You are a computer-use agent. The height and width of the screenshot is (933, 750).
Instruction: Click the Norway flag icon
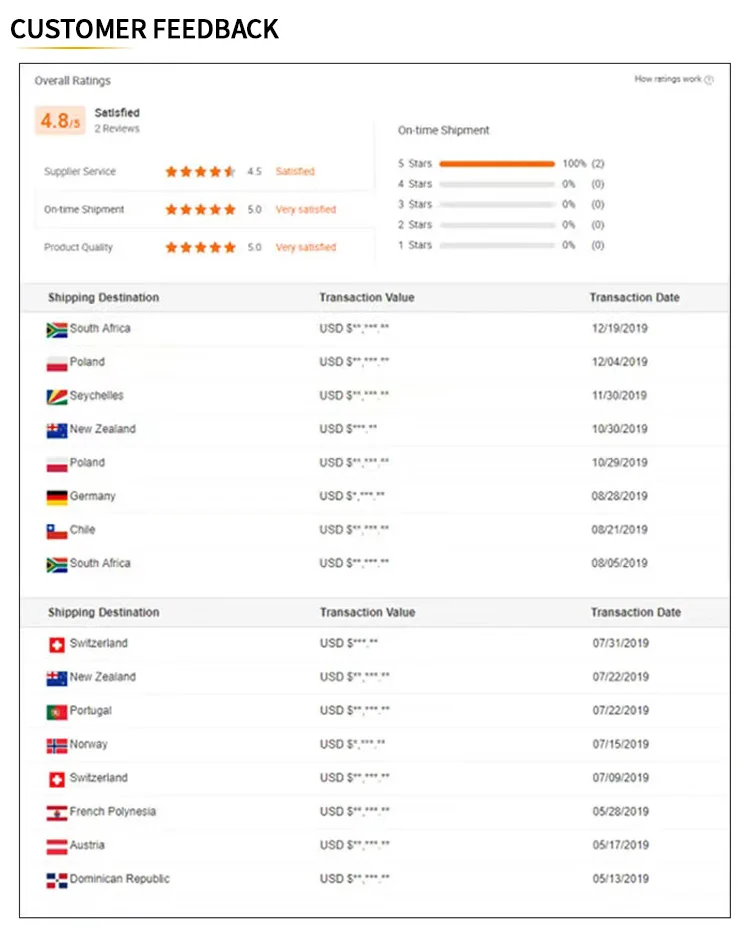tap(56, 745)
